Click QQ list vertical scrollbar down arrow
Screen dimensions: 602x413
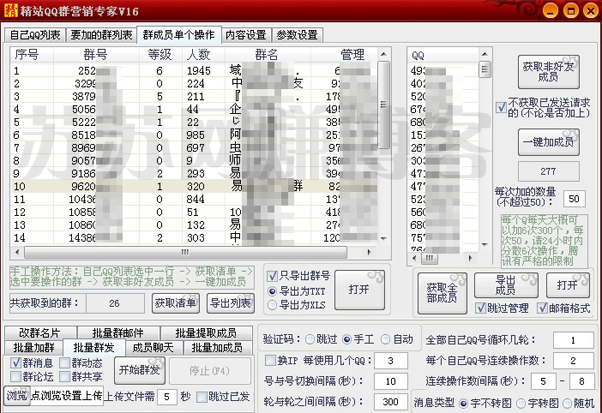[x=485, y=244]
